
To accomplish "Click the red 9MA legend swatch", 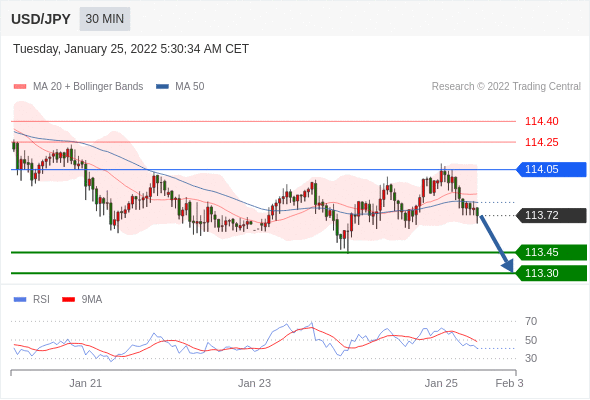I will coord(68,300).
